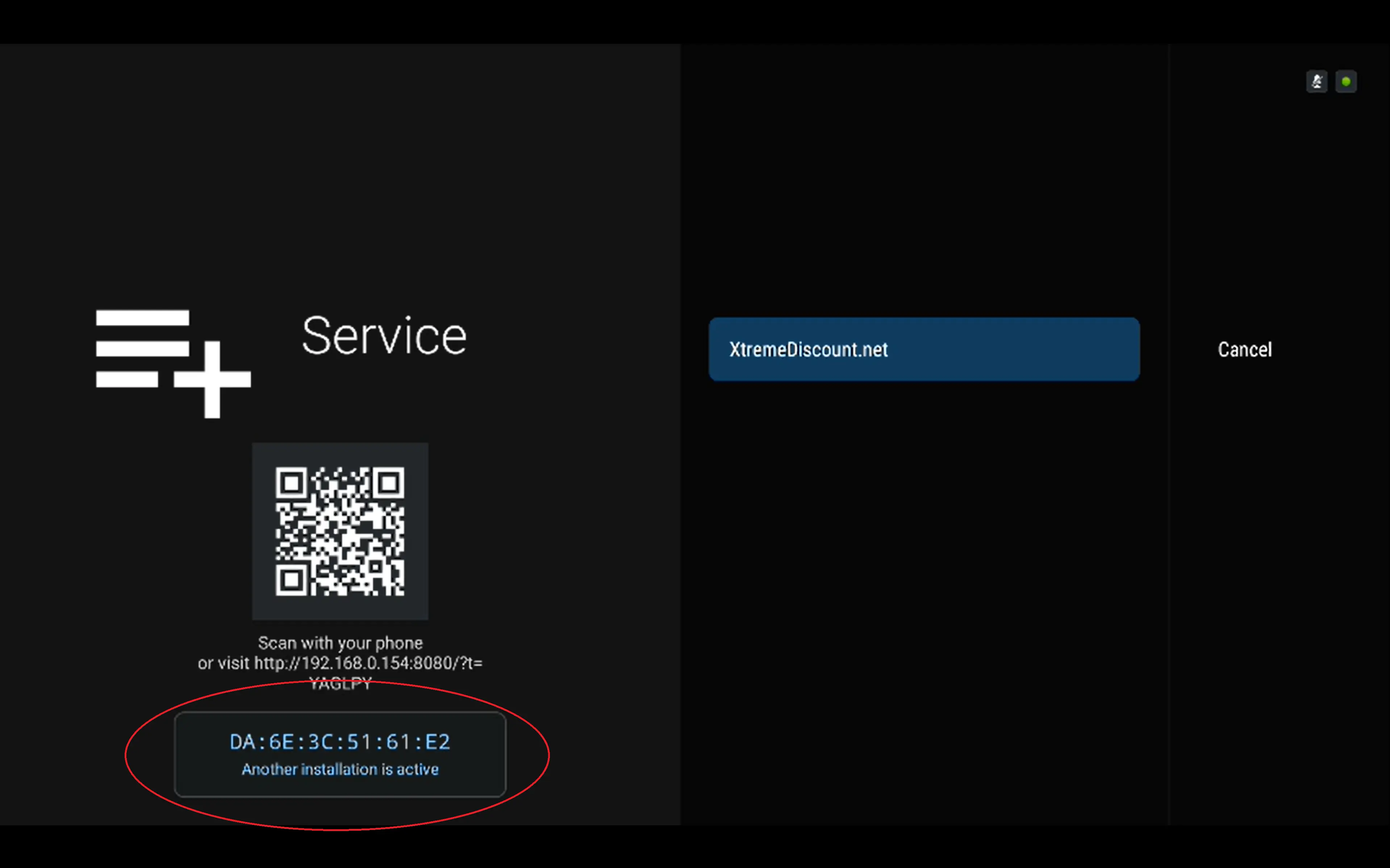Viewport: 1390px width, 868px height.
Task: Select the XtremeDiscount.net service entry
Action: click(924, 349)
